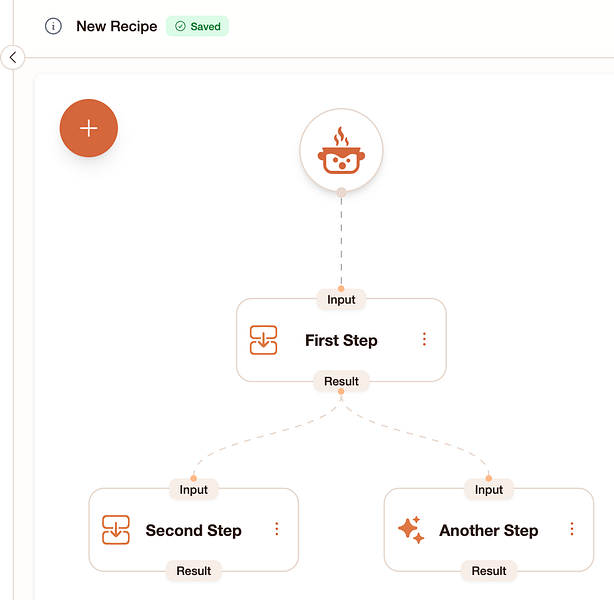Click the Input port on Second Step
The height and width of the screenshot is (600, 614).
[193, 490]
